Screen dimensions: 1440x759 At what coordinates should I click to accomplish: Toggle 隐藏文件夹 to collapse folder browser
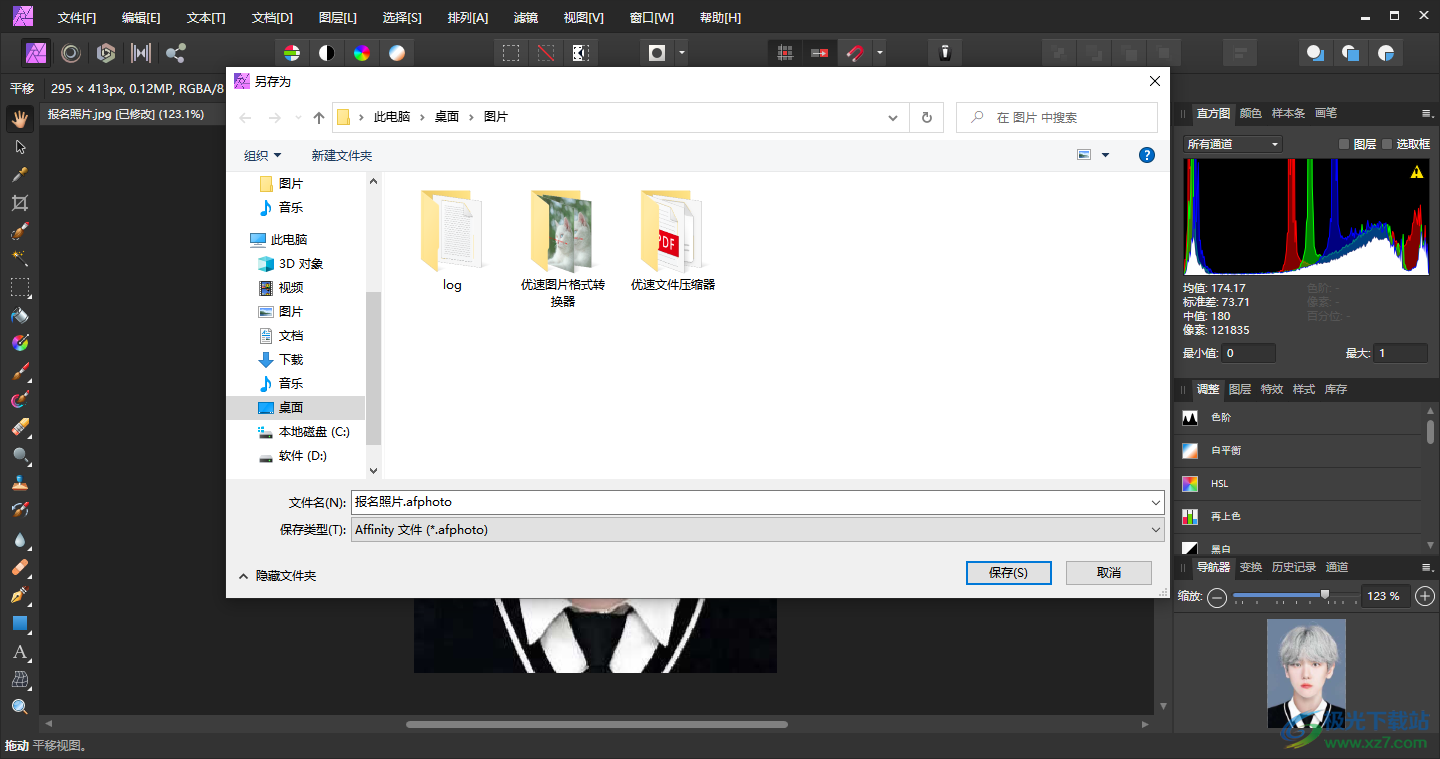tap(277, 576)
